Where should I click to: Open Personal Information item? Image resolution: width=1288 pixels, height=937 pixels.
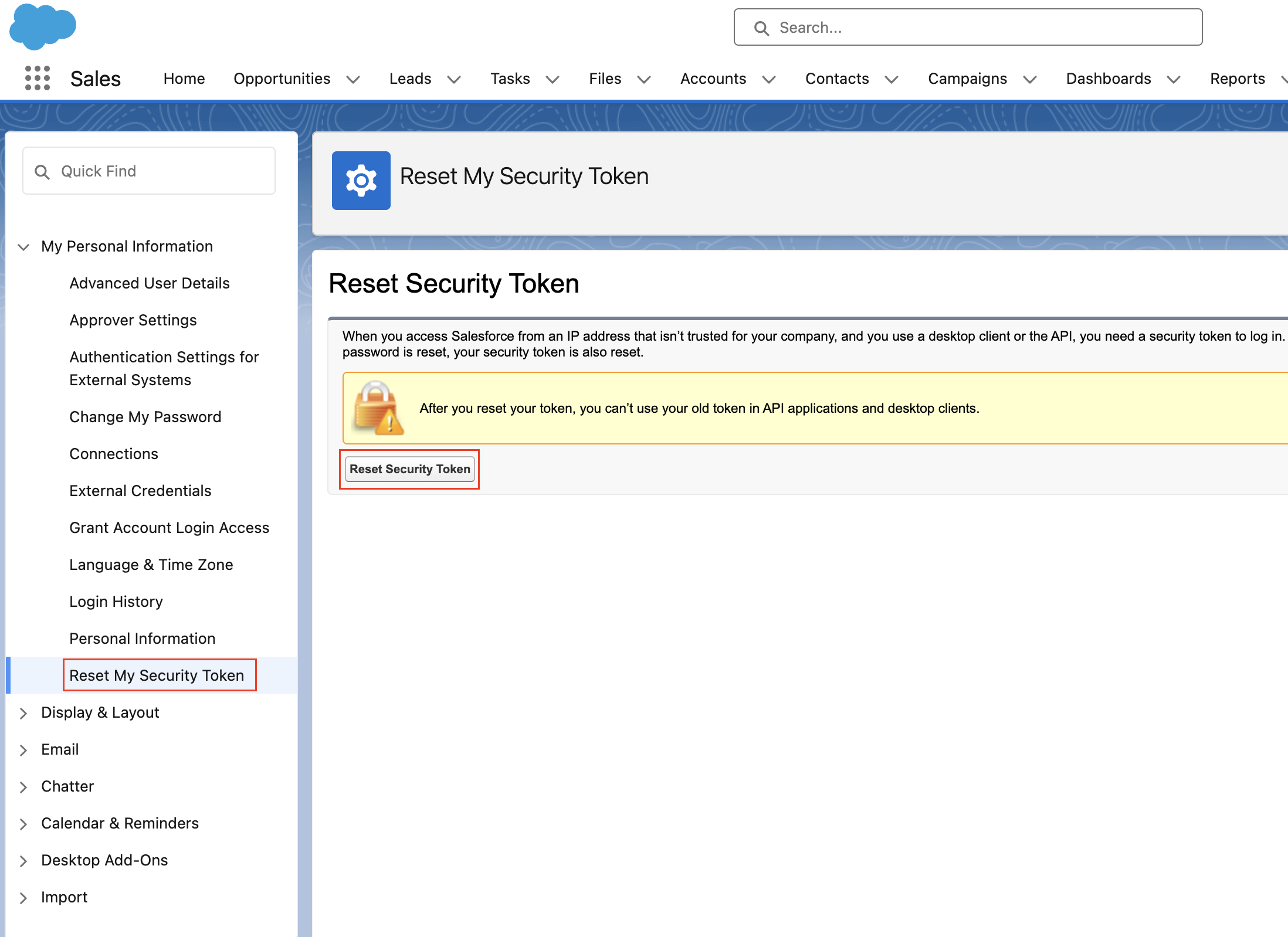[143, 639]
